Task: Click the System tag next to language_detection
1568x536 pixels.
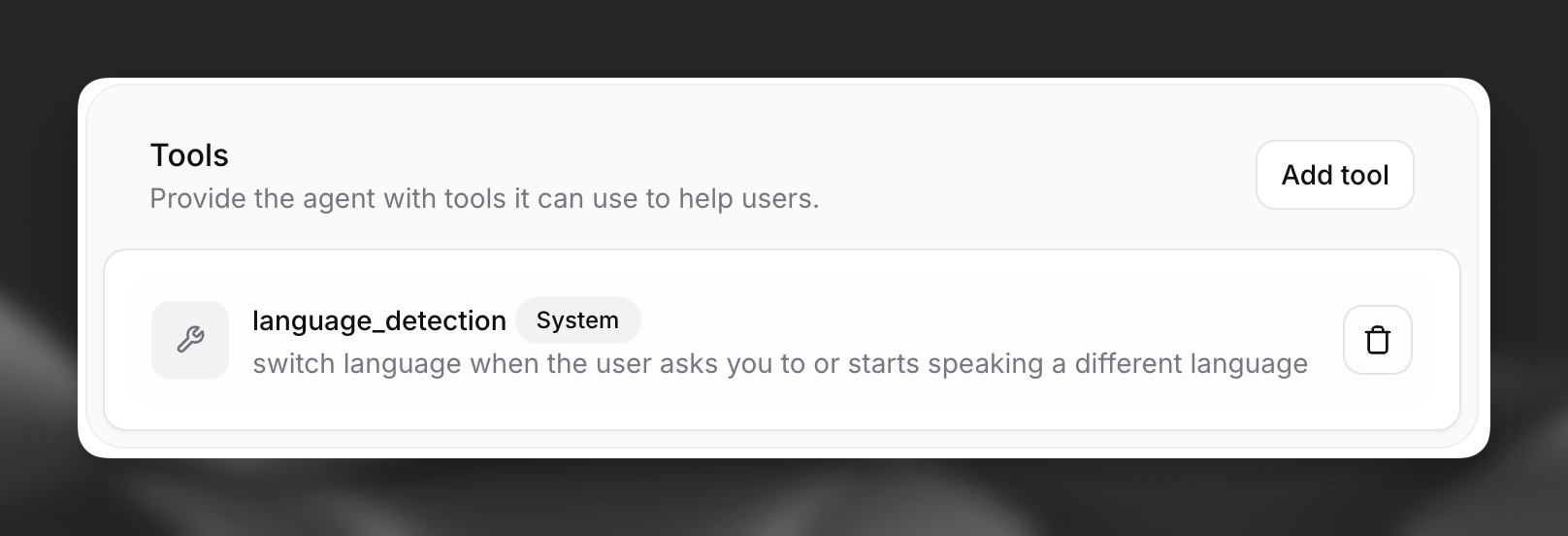Action: (577, 320)
